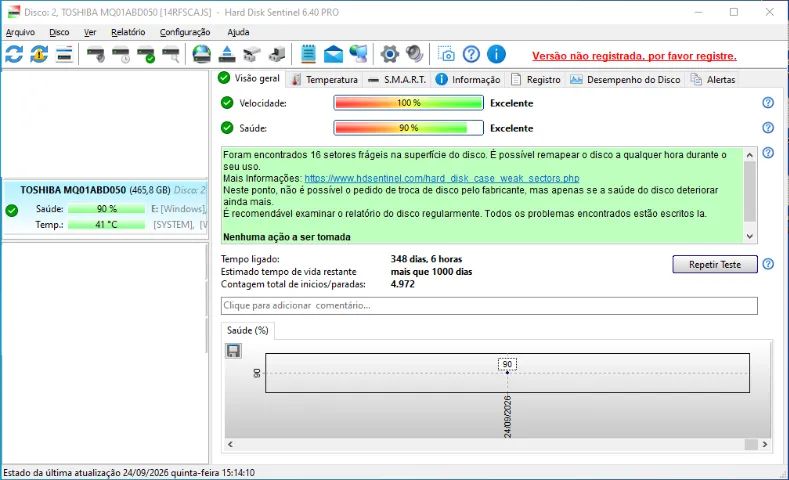Select TOSHIBA MQ01ABD050 disk in sidebar
Viewport: 789px width, 480px height.
(105, 207)
